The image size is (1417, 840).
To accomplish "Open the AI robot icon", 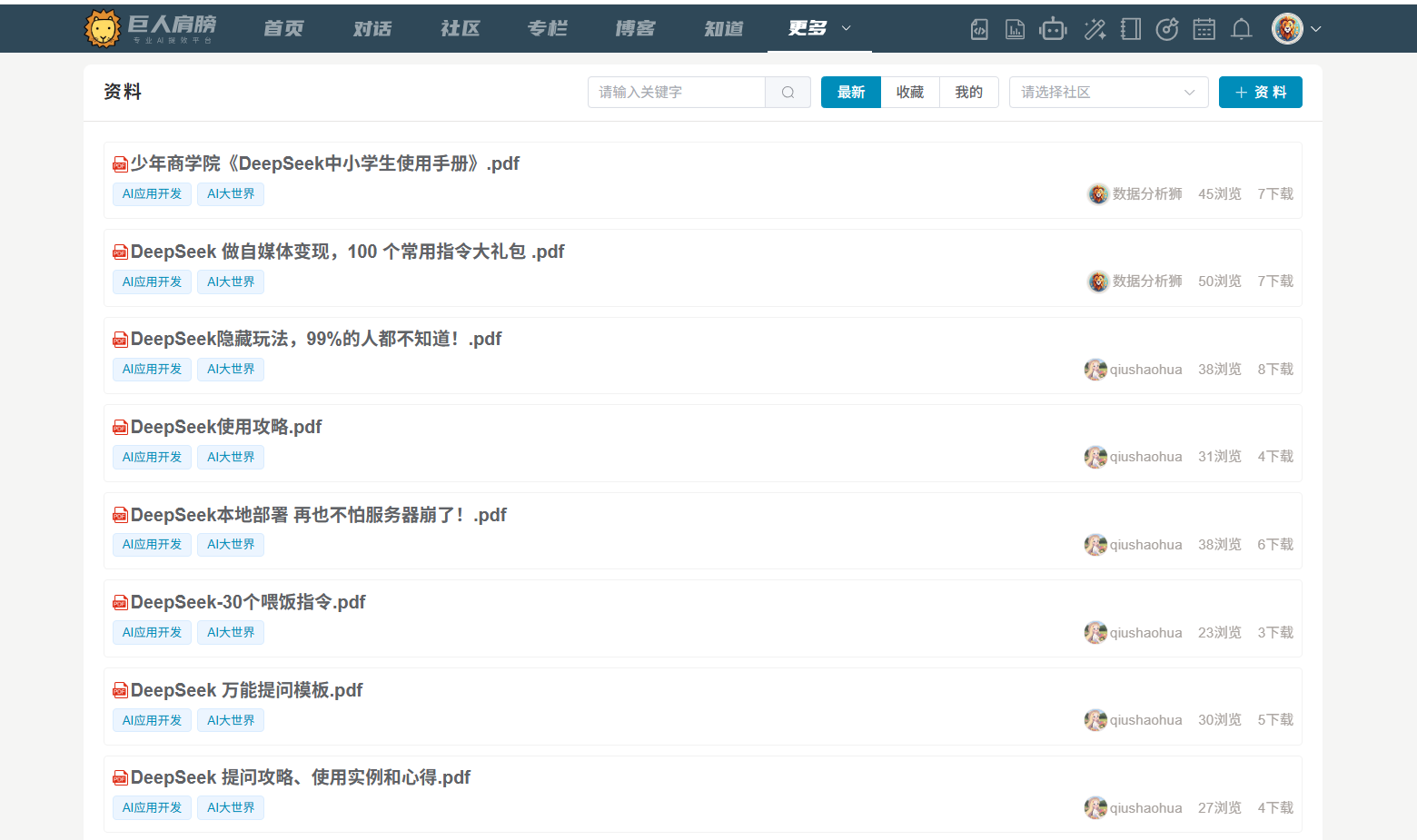I will [x=1053, y=29].
